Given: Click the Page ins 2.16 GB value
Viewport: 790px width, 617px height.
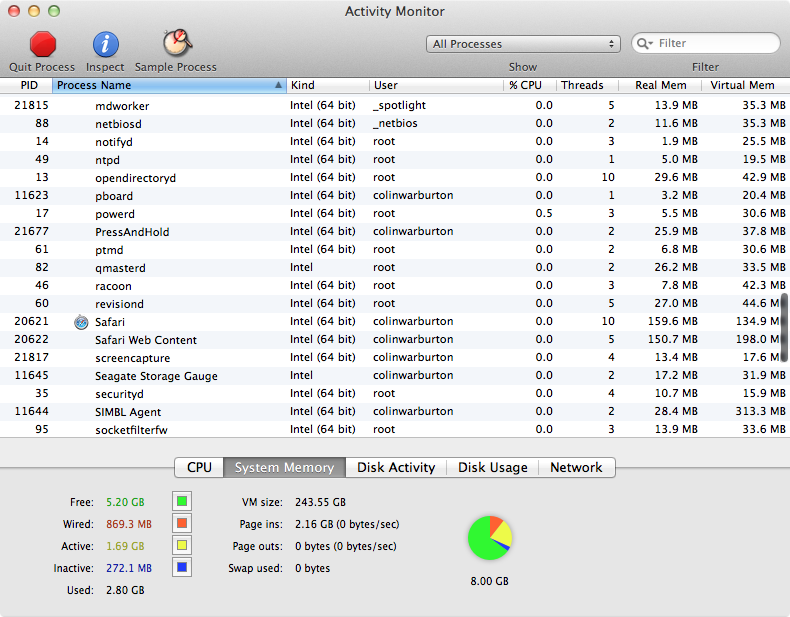Looking at the screenshot, I should (347, 524).
